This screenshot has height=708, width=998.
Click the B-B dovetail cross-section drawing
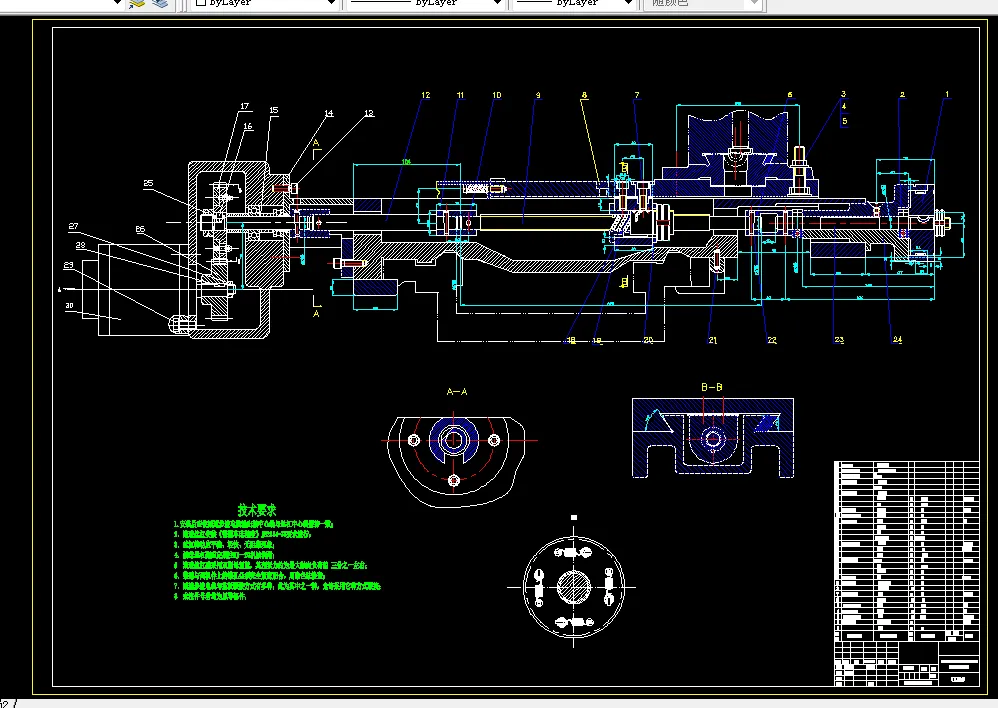pyautogui.click(x=713, y=438)
